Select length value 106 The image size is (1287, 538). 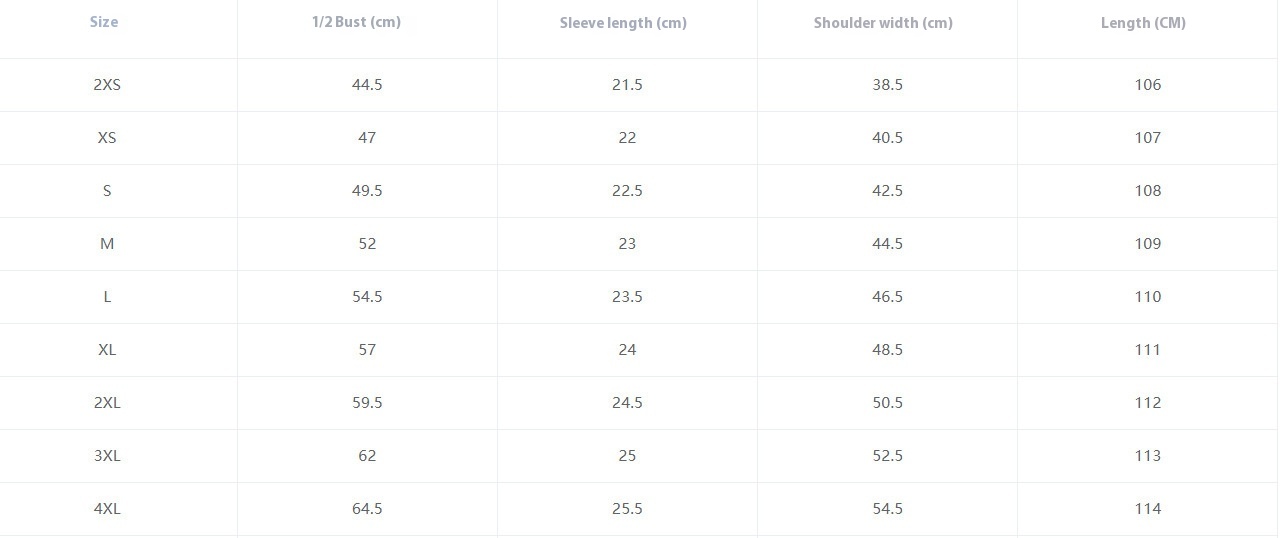[x=1148, y=85]
